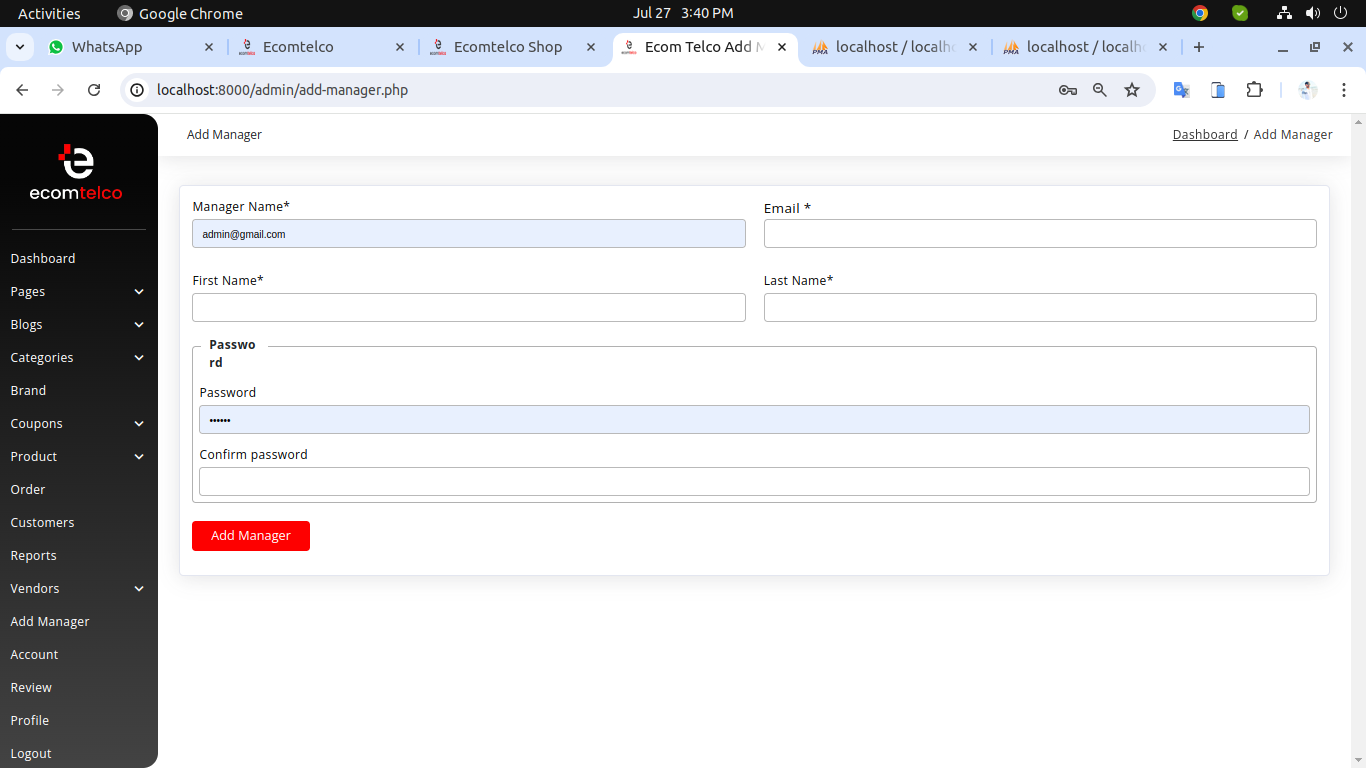Close the WhatsApp tab

pos(209,47)
